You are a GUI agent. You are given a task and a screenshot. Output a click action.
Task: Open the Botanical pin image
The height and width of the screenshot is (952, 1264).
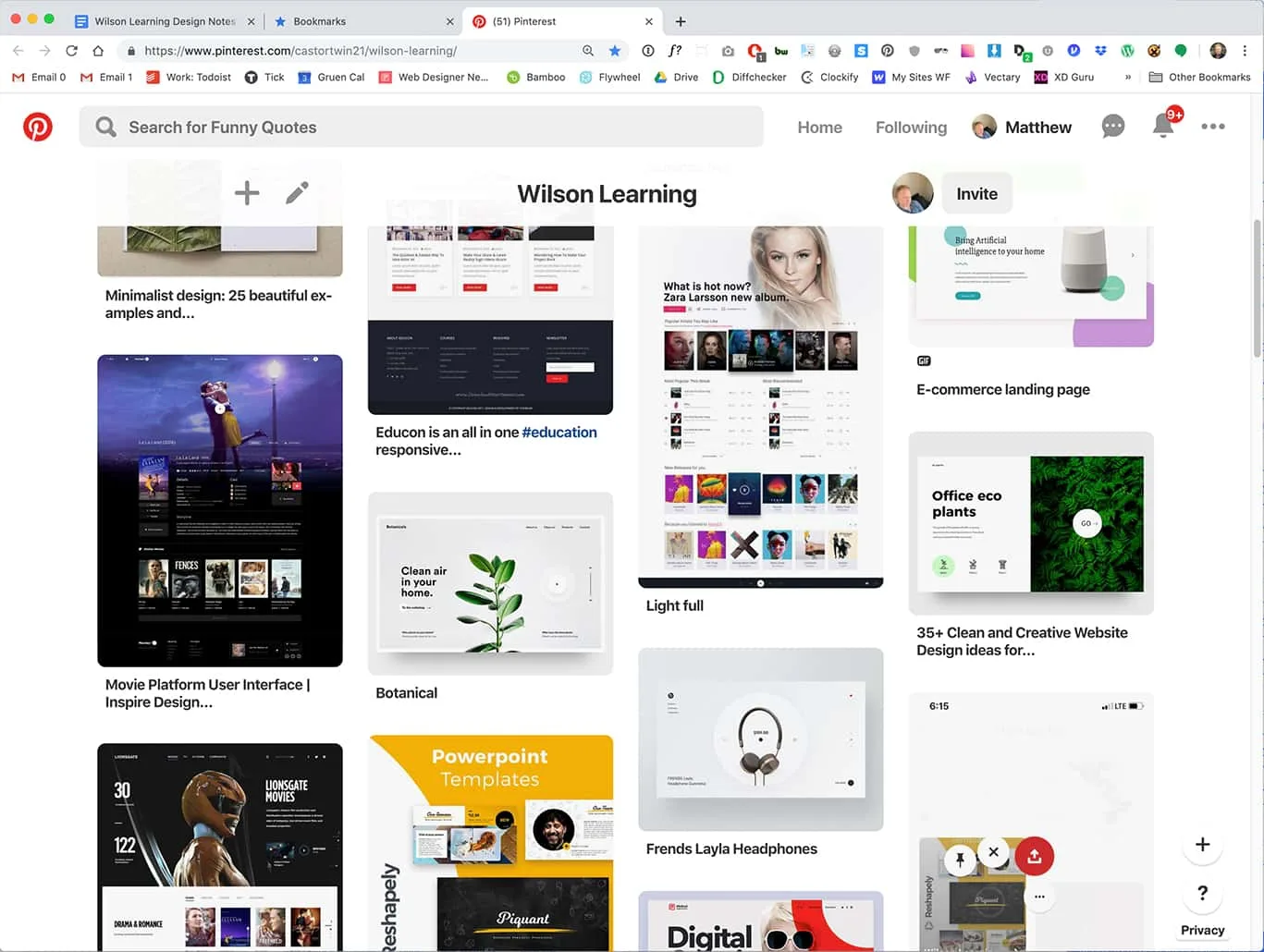(490, 583)
